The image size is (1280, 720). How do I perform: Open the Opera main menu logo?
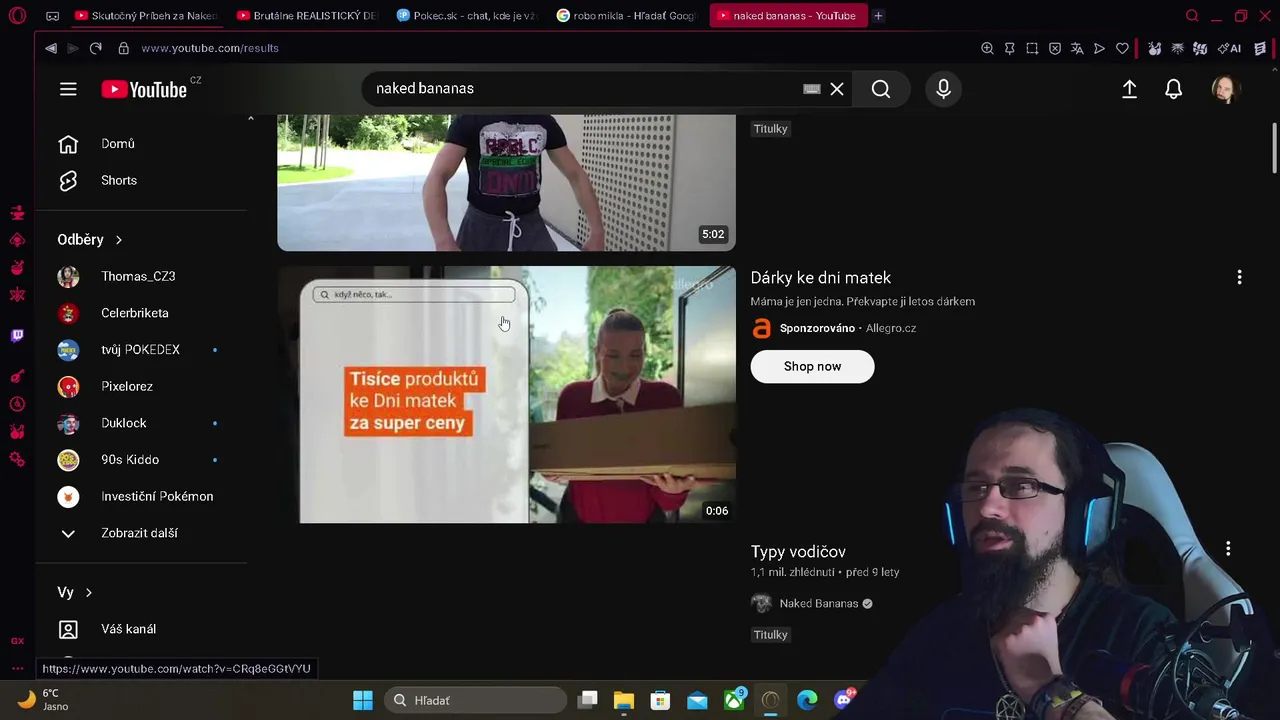coord(17,16)
